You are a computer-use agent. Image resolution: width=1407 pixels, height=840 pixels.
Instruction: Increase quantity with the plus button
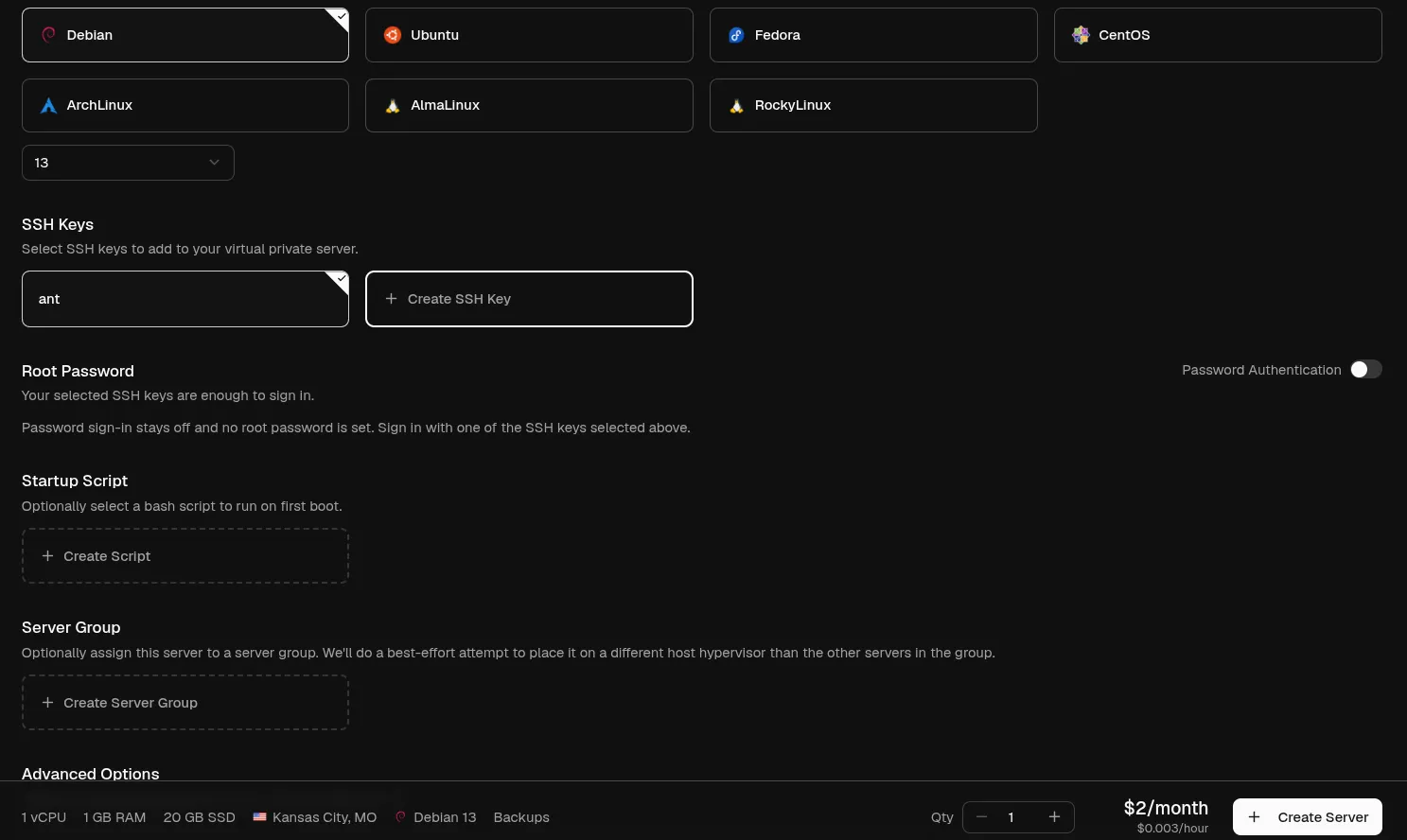coord(1054,817)
